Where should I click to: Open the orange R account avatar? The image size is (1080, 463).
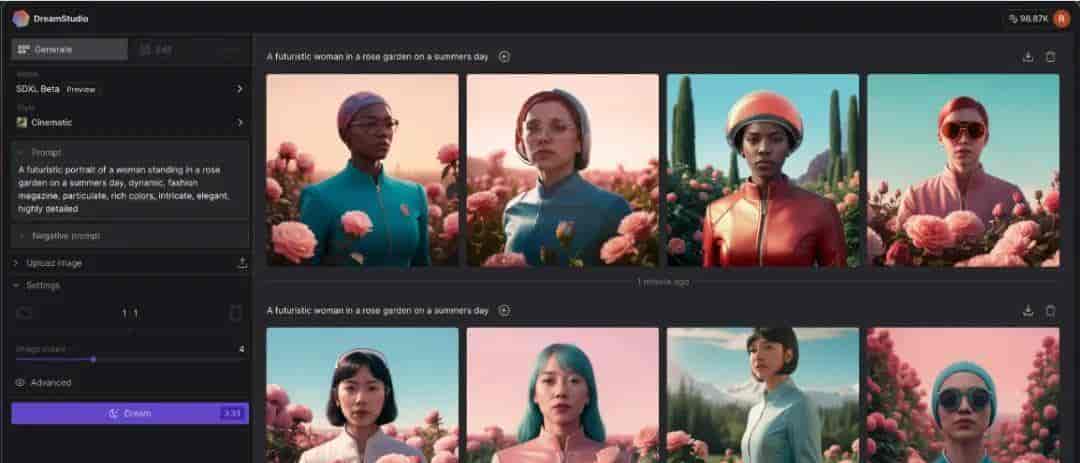pos(1061,19)
